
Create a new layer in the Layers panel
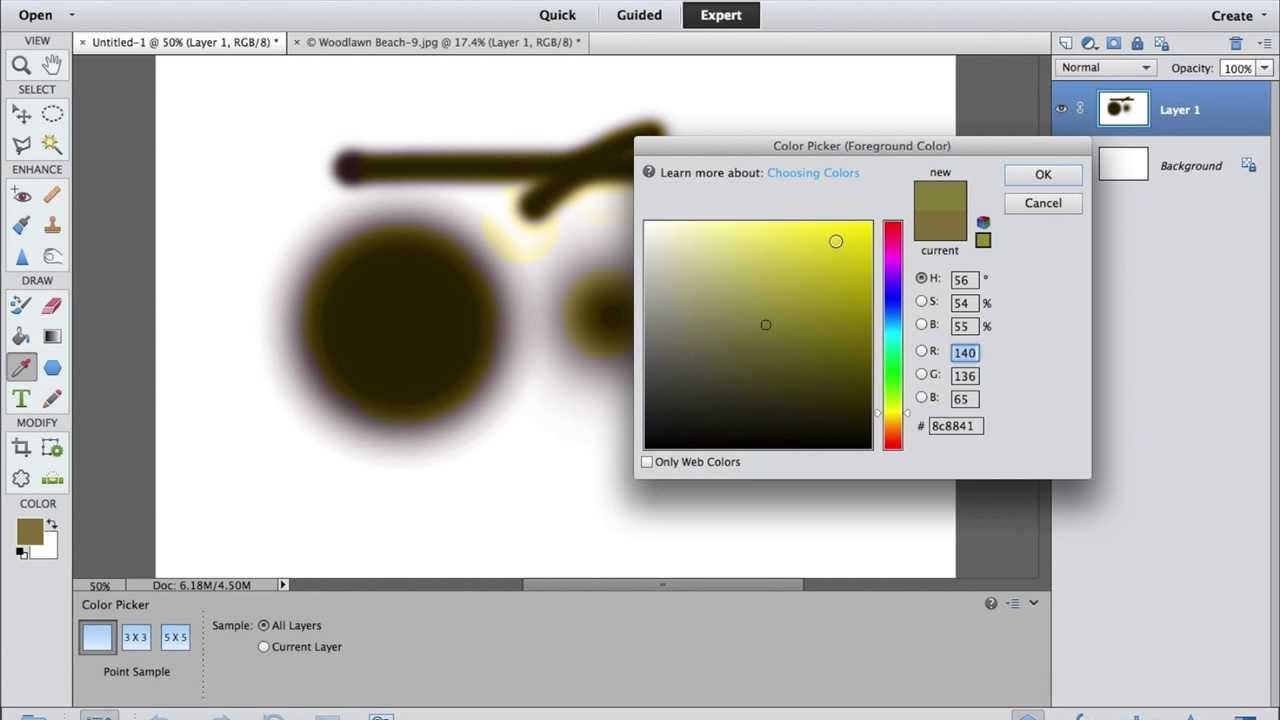(1066, 42)
